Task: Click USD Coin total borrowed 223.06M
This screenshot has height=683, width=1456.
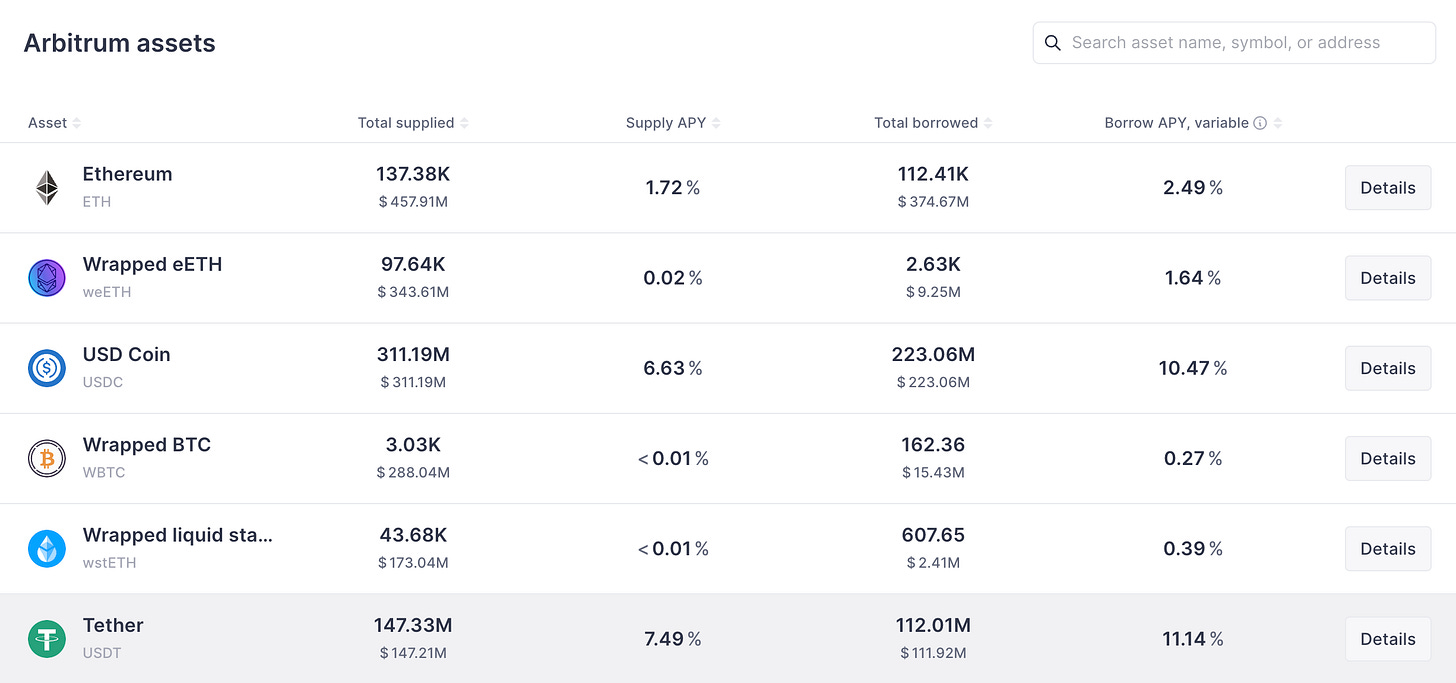Action: [933, 354]
